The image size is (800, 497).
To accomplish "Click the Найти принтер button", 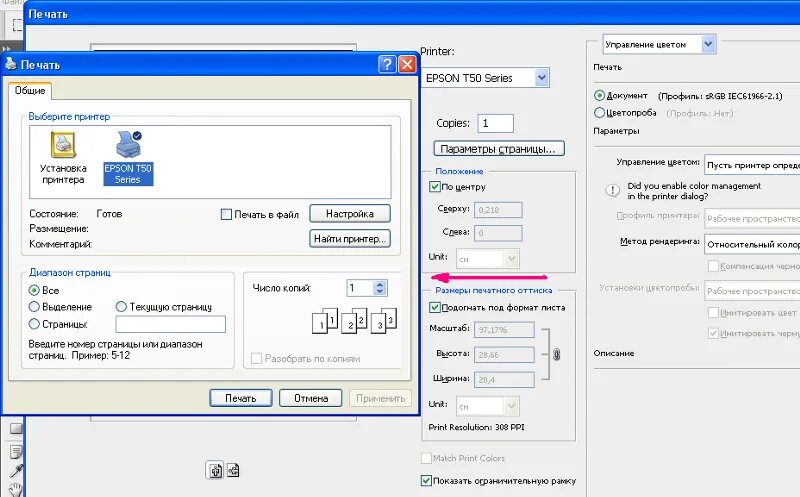I will (350, 238).
